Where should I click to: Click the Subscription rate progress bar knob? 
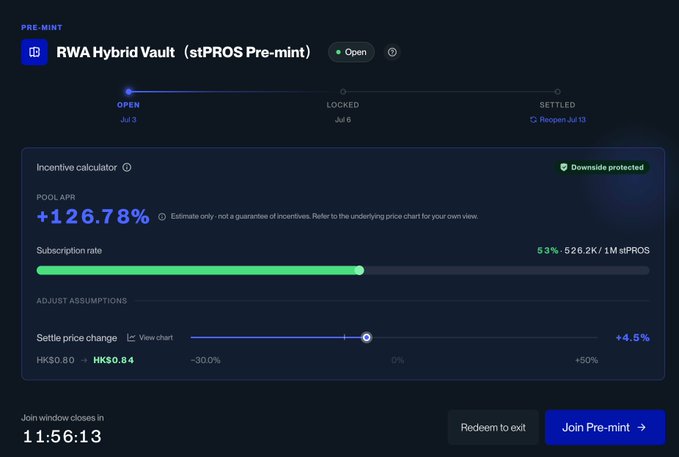(359, 271)
